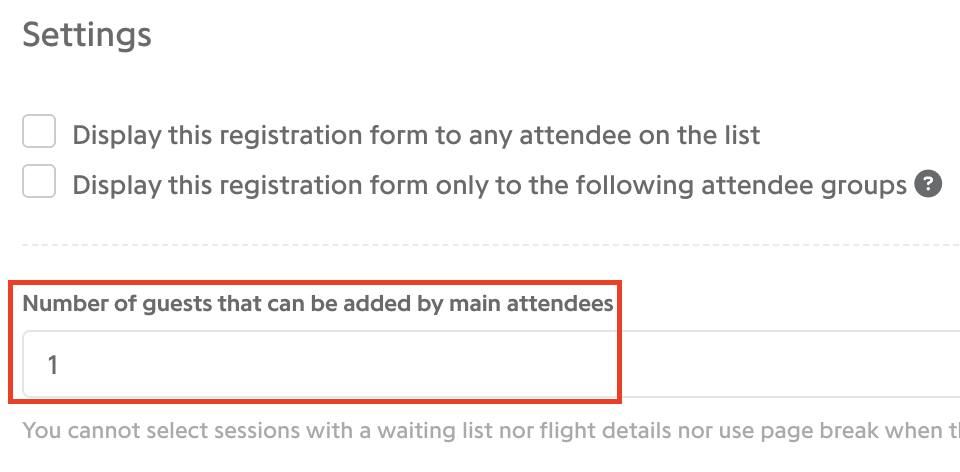Click the words 'waiting list' in the hint text
960x472 pixels.
coord(435,430)
